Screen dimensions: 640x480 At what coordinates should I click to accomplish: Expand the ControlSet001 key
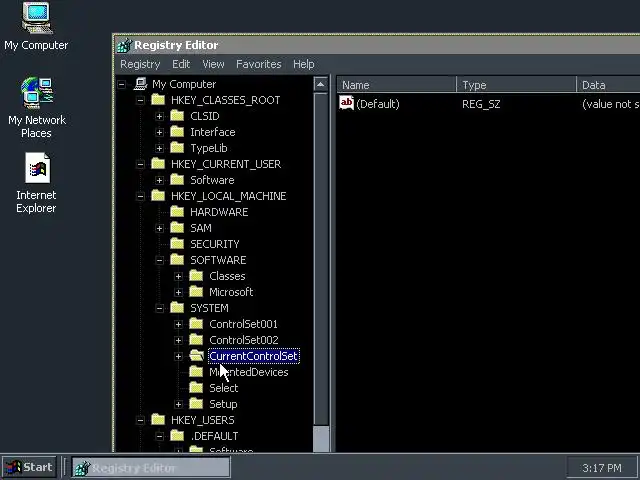tap(178, 324)
